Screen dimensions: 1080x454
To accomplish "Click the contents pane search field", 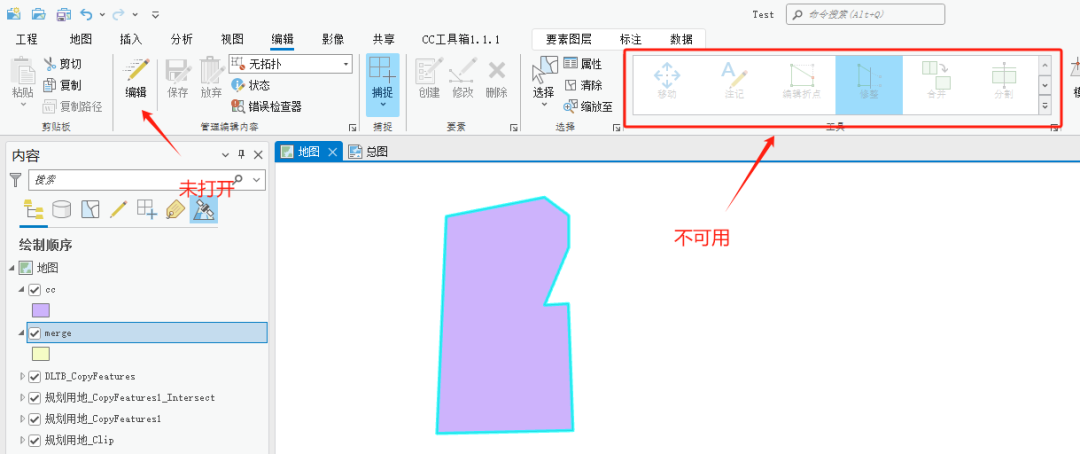I will (x=138, y=180).
